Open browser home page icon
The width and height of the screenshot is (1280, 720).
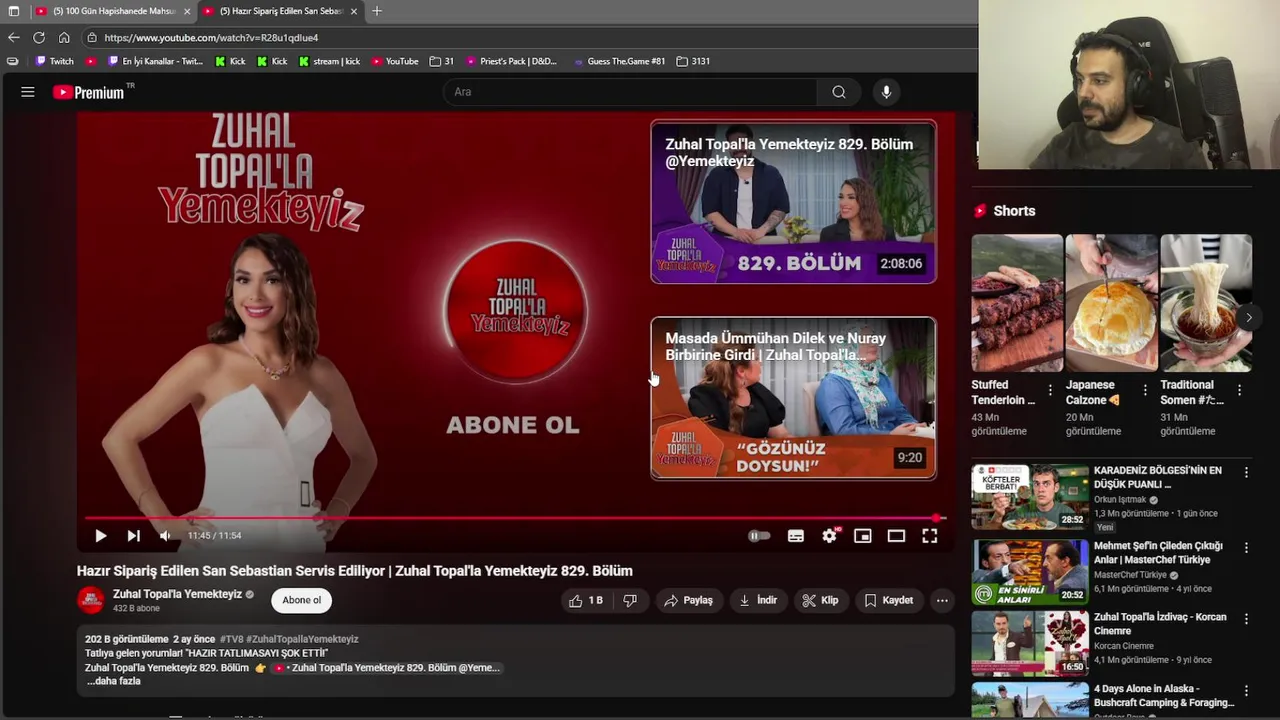click(x=64, y=38)
